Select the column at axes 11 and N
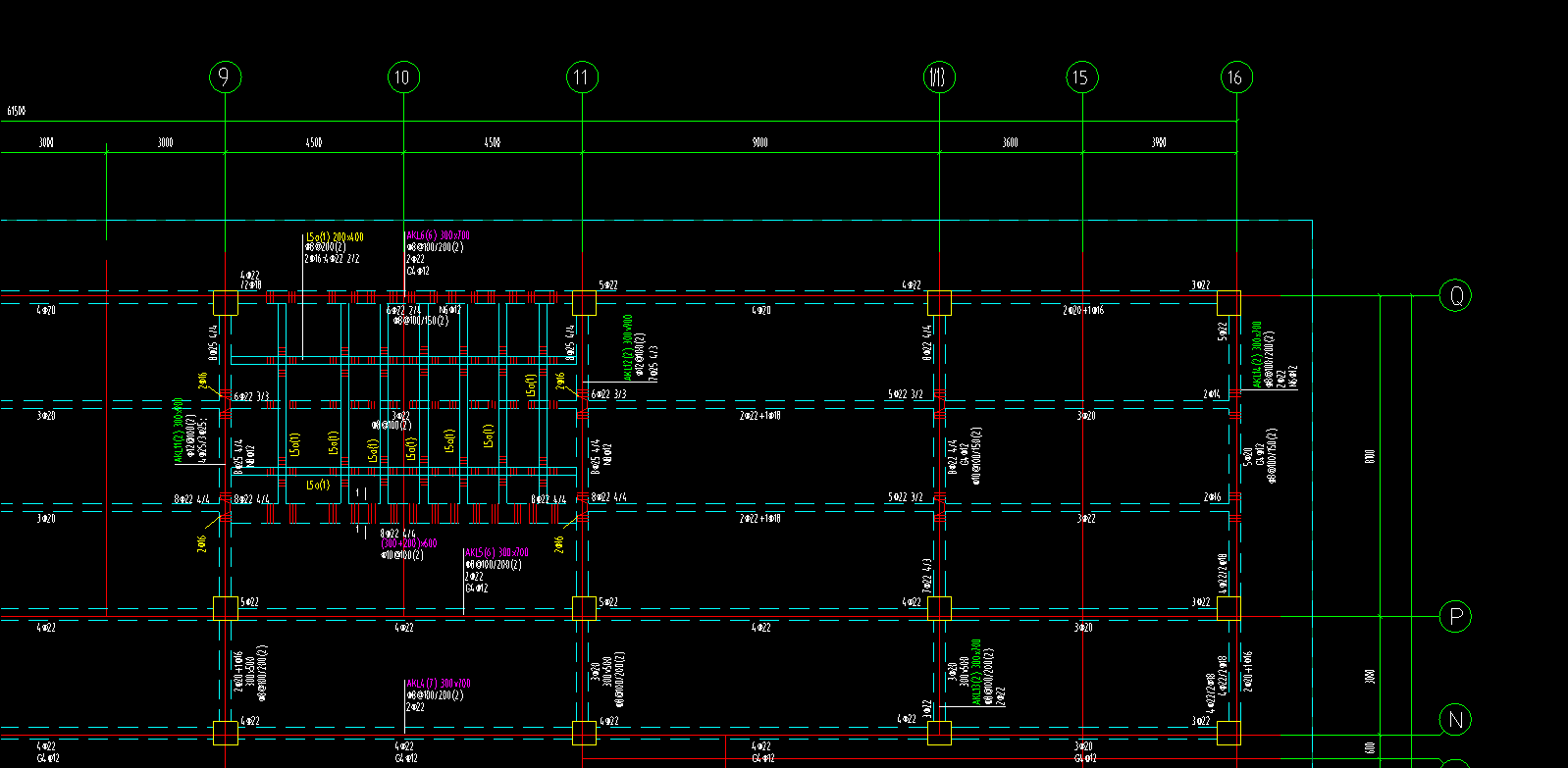This screenshot has height=768, width=1568. 584,733
